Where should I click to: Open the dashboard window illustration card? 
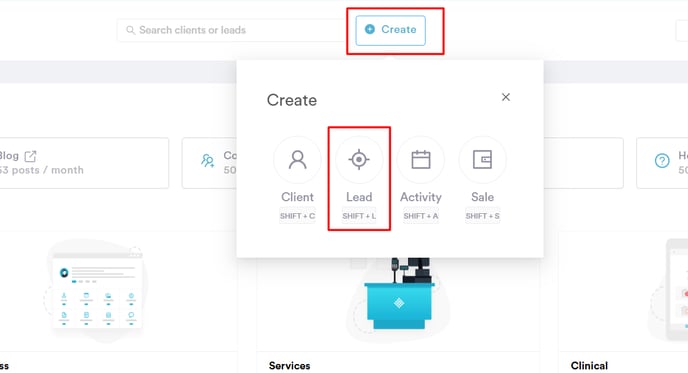(x=97, y=291)
